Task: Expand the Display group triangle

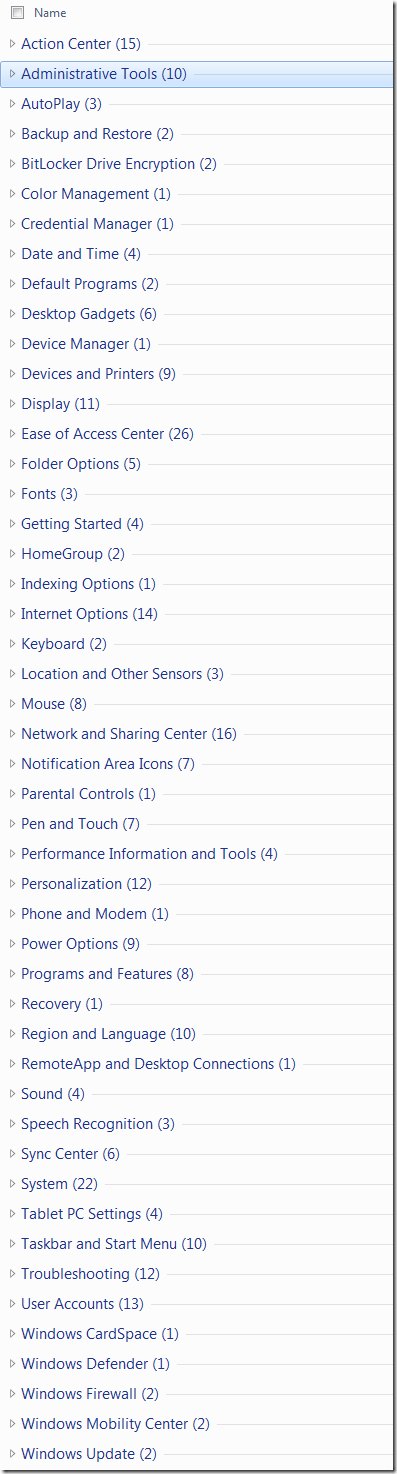Action: [12, 404]
